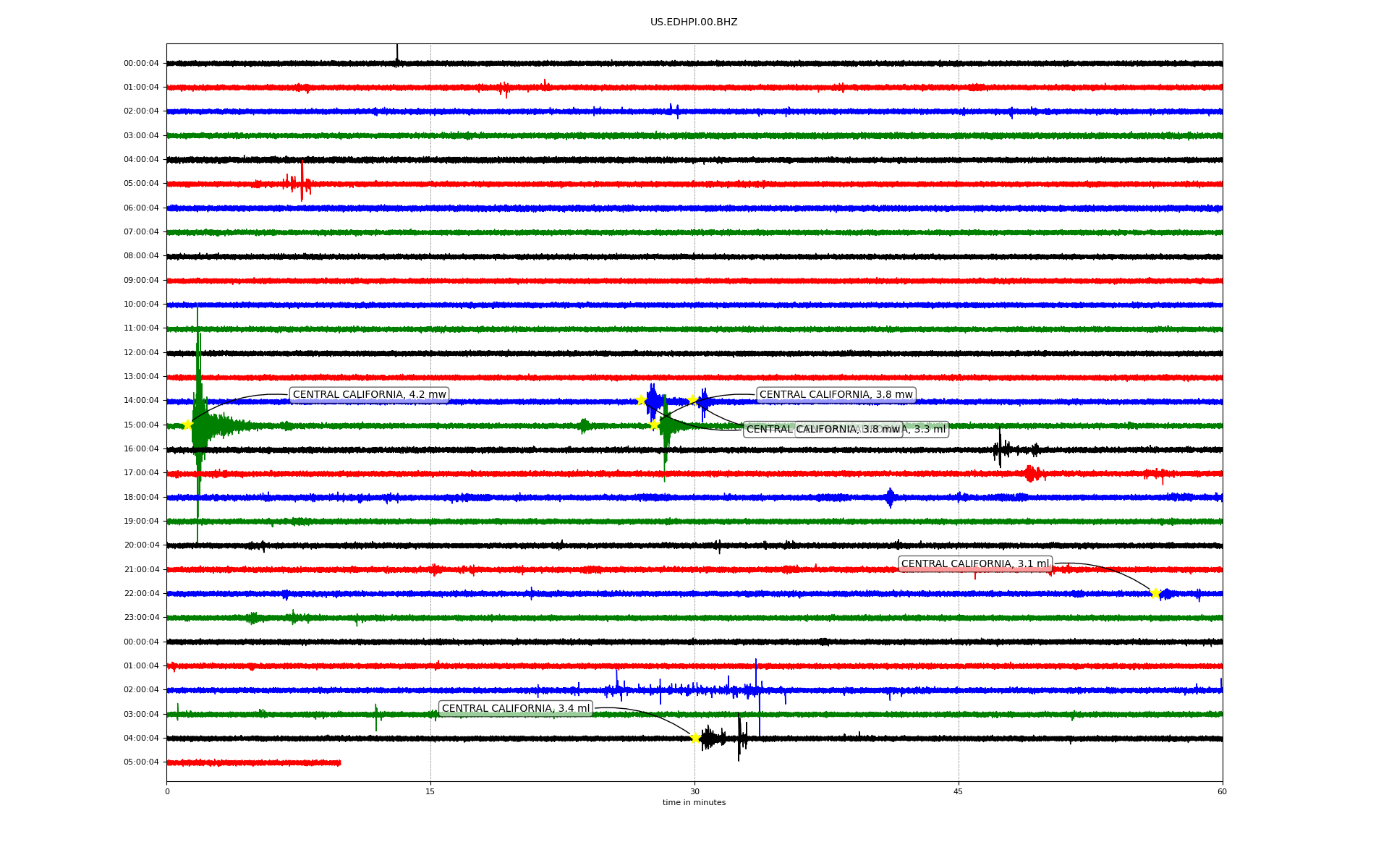Viewport: 1389px width, 868px height.
Task: Click the 'time in minutes' axis label
Action: 694,803
